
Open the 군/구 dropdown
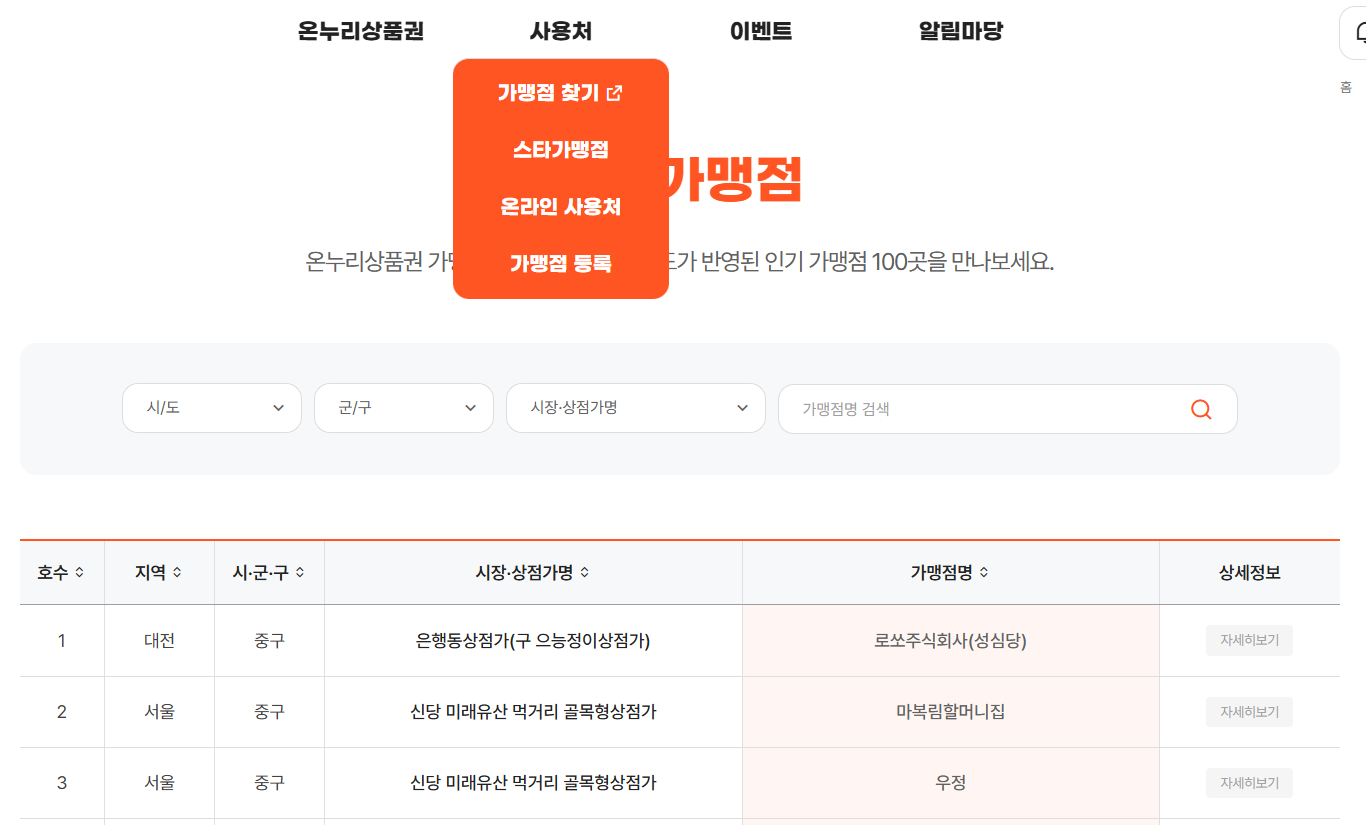point(404,408)
